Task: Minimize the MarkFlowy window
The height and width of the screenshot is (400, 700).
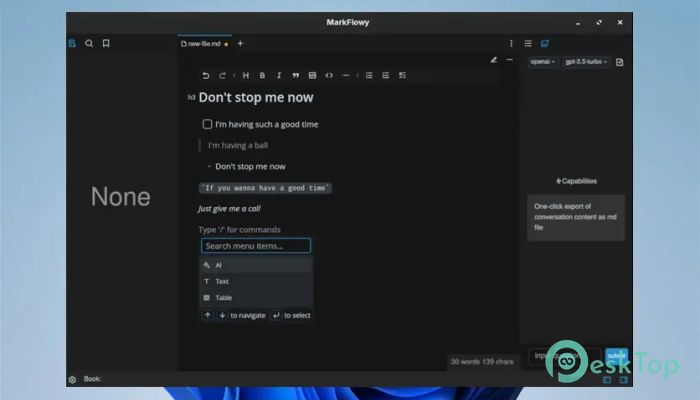Action: (x=578, y=23)
